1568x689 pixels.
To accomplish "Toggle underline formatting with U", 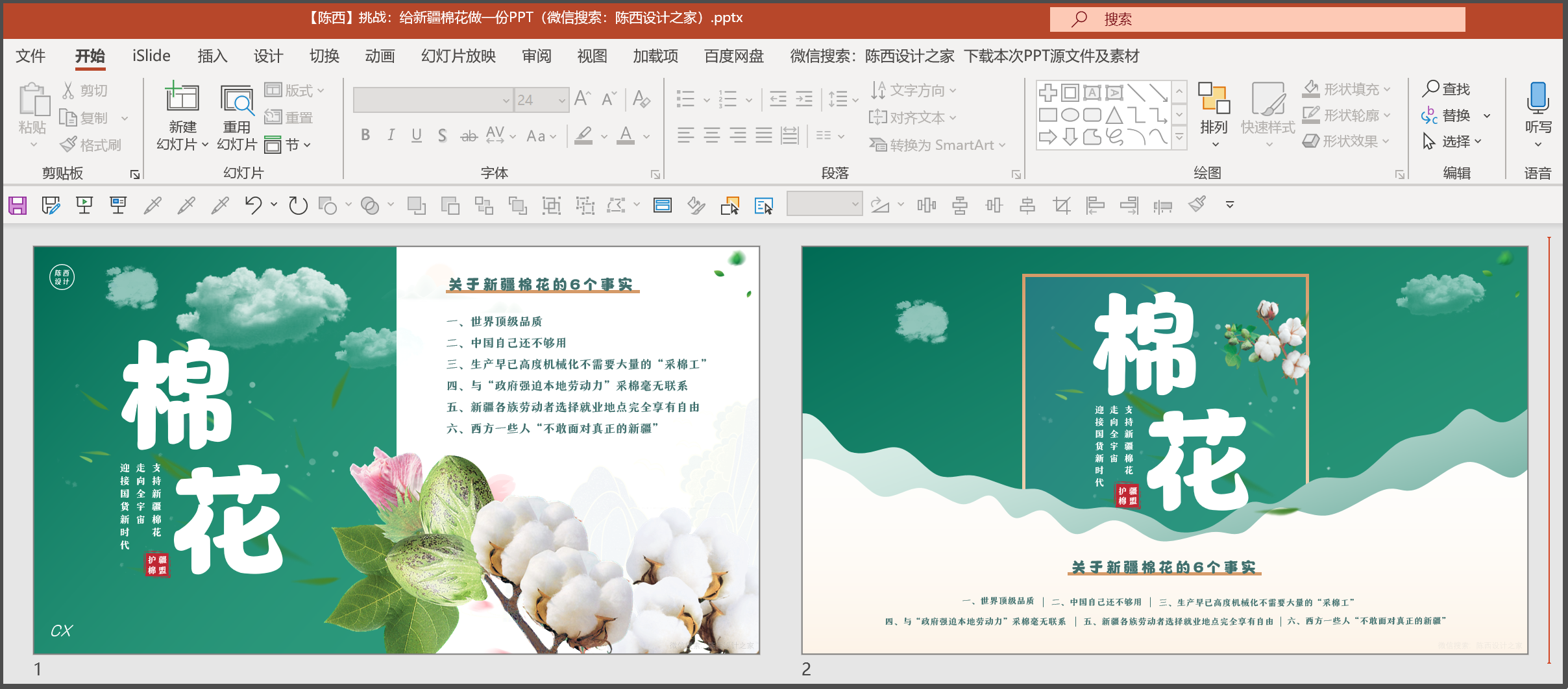I will point(417,135).
